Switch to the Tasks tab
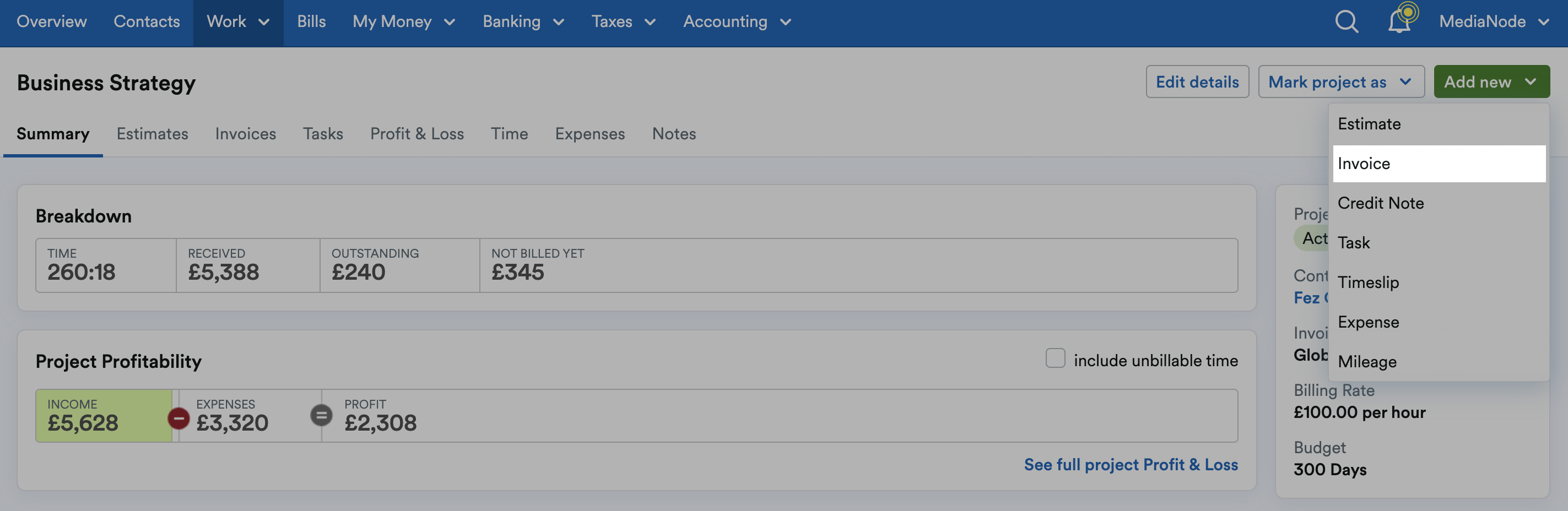Viewport: 1568px width, 511px height. coord(323,134)
